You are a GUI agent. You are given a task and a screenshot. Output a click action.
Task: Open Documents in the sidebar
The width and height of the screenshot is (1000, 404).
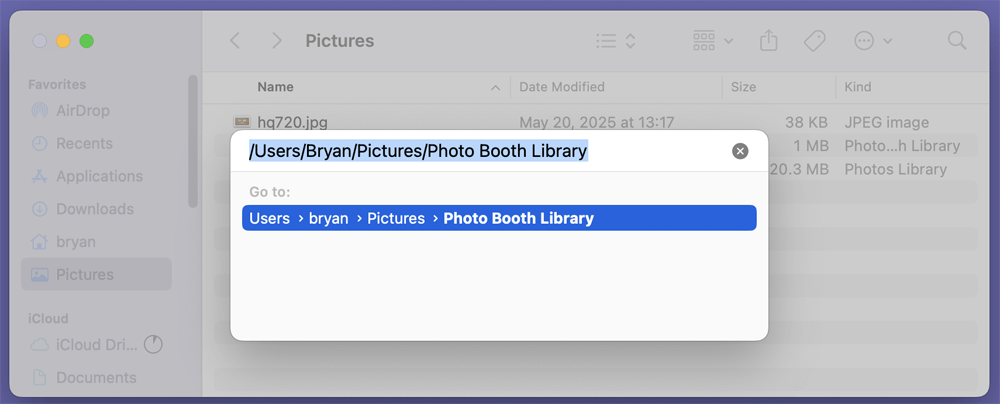pos(84,377)
